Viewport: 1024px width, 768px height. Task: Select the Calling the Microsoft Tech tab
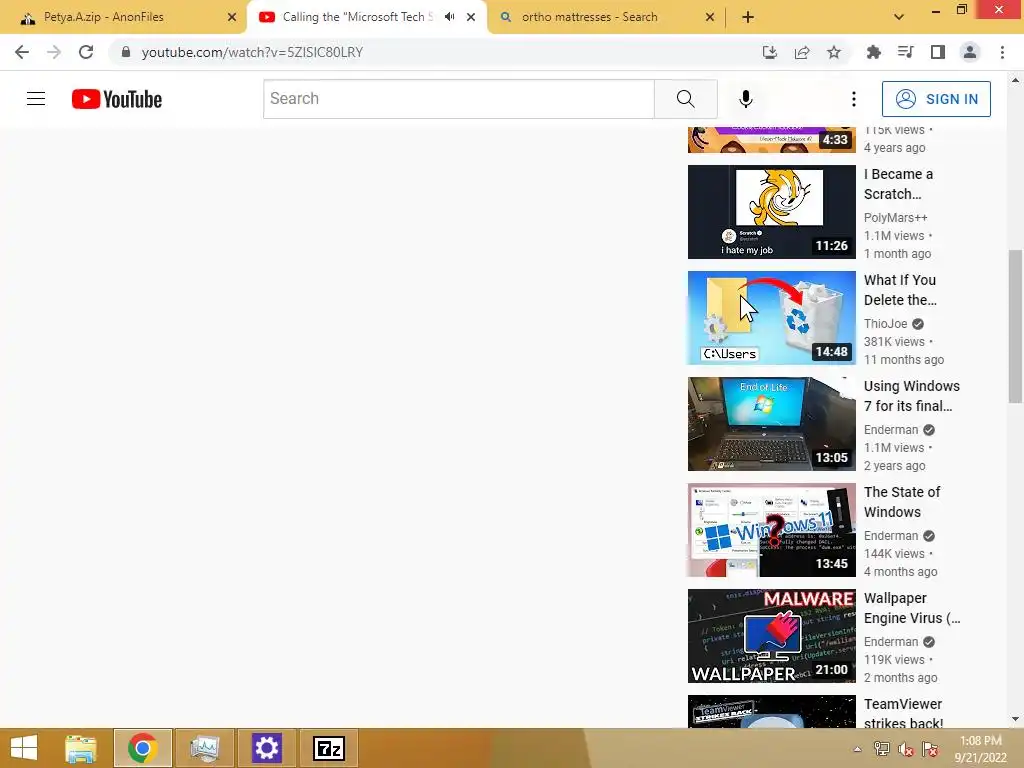(x=358, y=17)
